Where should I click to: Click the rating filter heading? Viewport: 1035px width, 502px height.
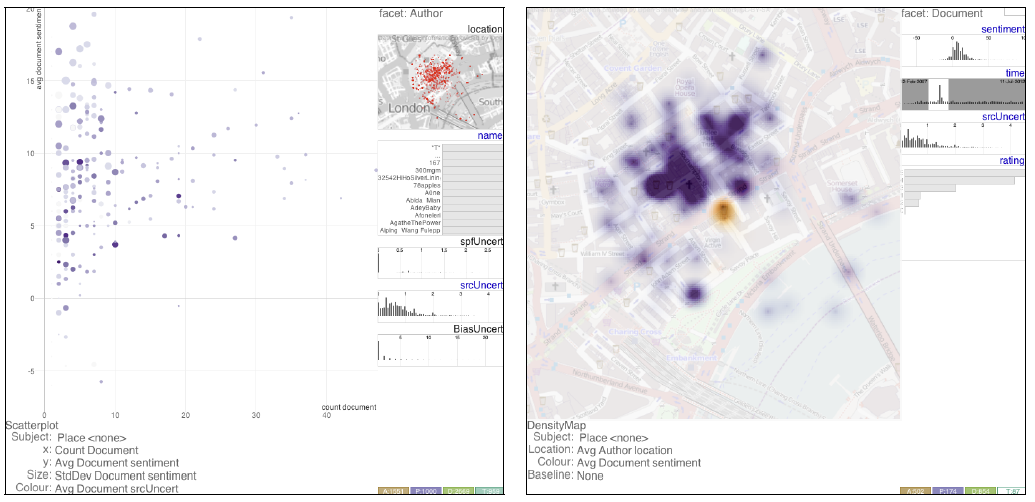pyautogui.click(x=1010, y=160)
